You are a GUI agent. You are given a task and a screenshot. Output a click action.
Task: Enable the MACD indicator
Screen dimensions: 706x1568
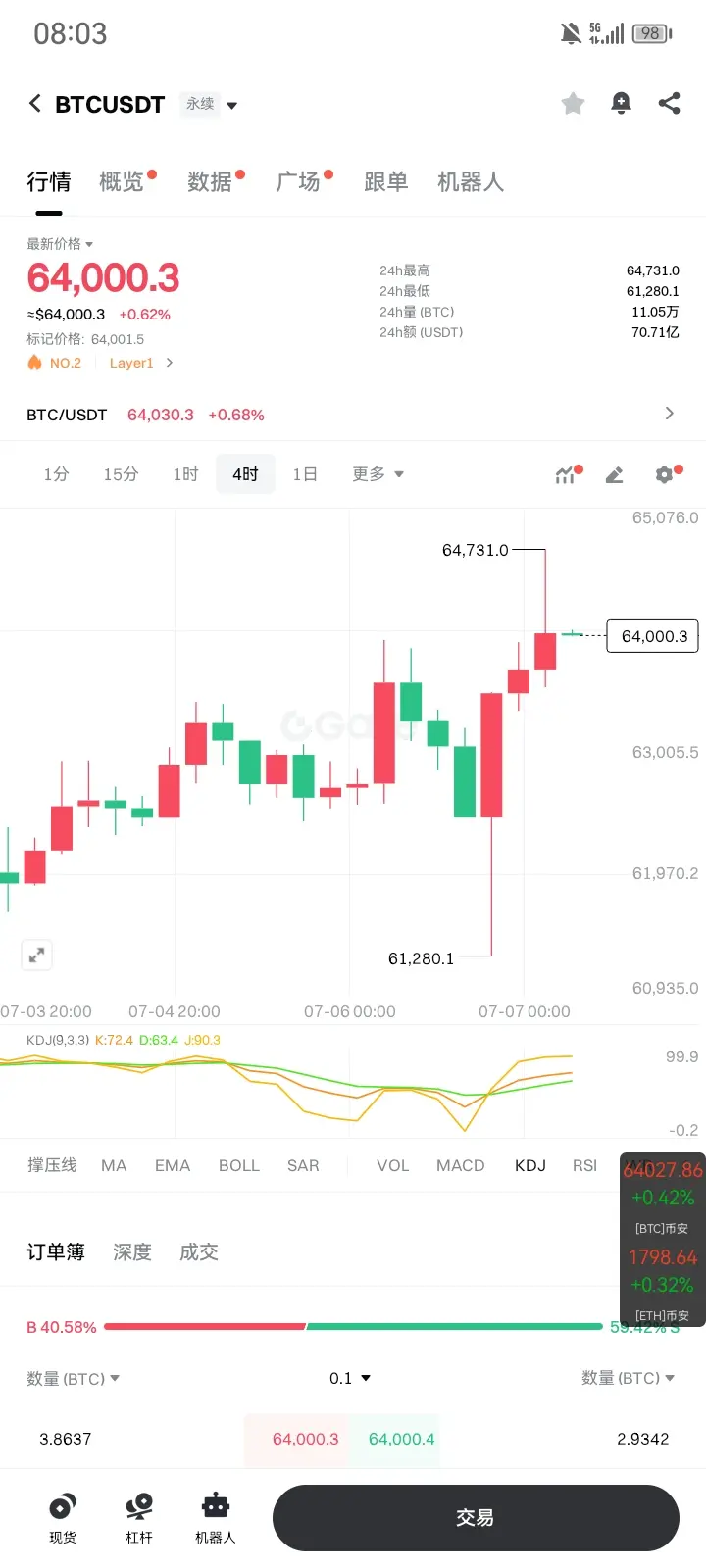pos(461,1165)
